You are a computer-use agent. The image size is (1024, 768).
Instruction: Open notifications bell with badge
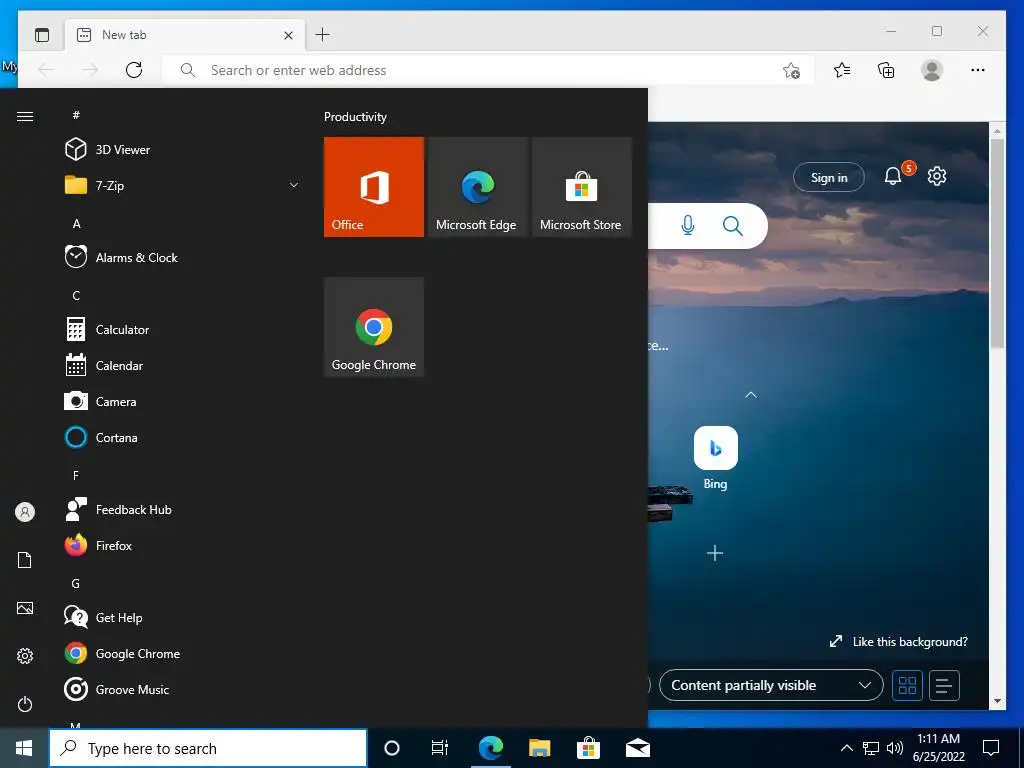(895, 175)
